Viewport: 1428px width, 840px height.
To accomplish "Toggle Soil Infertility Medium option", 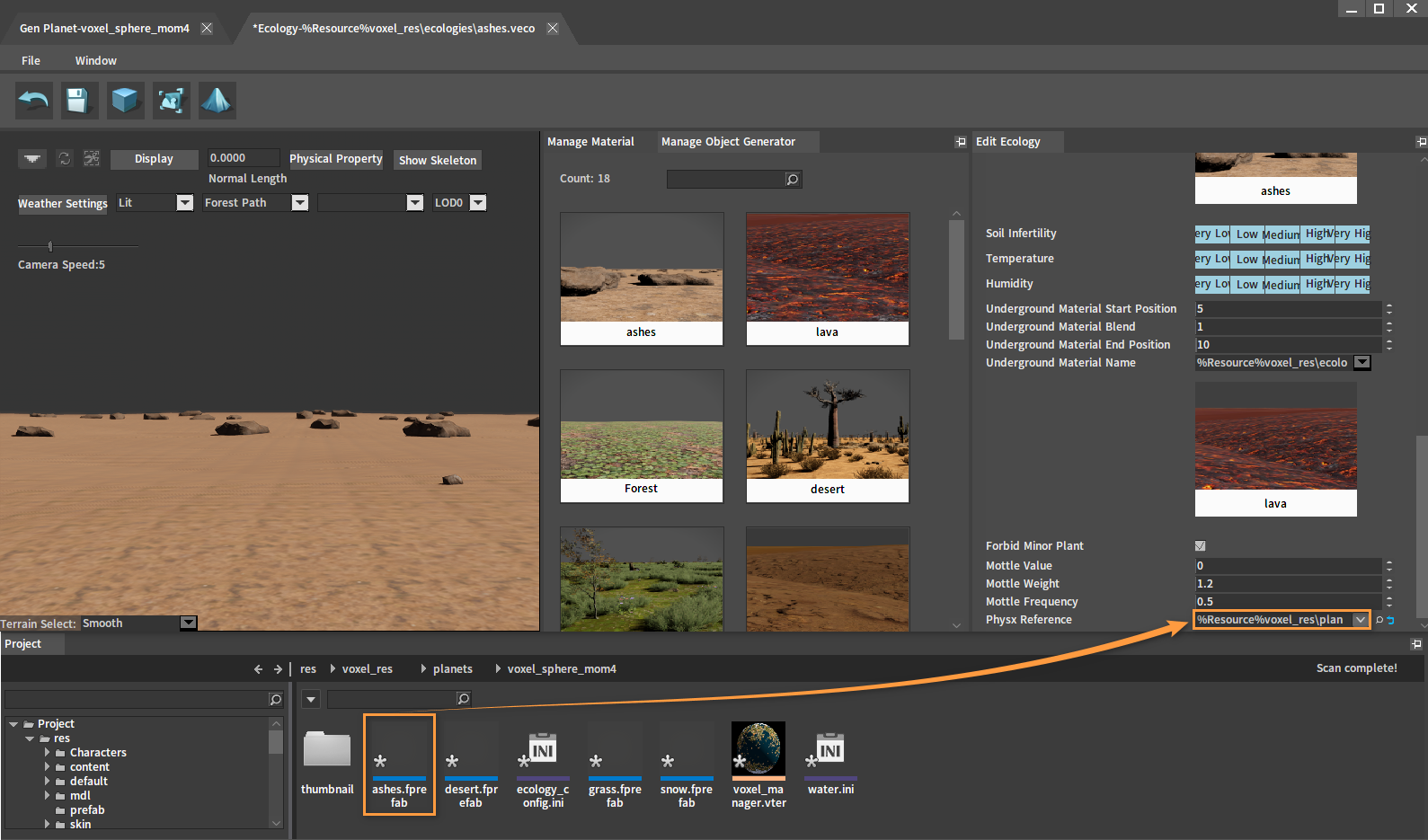I will 1282,234.
